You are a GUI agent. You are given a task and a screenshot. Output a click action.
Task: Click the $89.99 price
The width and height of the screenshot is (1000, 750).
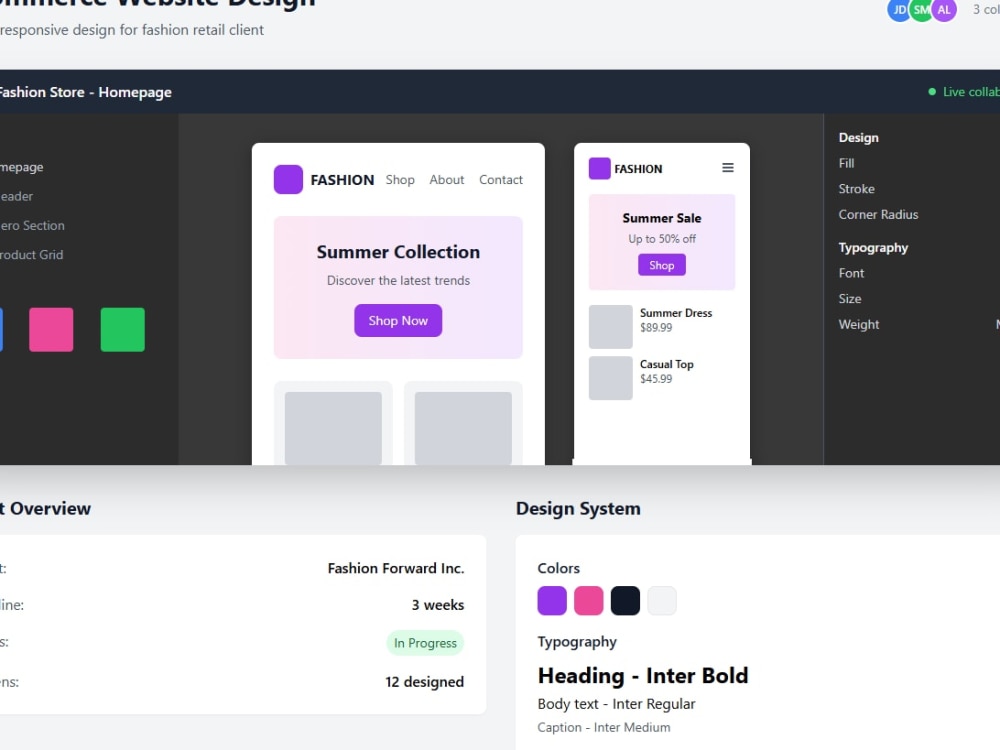(x=656, y=328)
